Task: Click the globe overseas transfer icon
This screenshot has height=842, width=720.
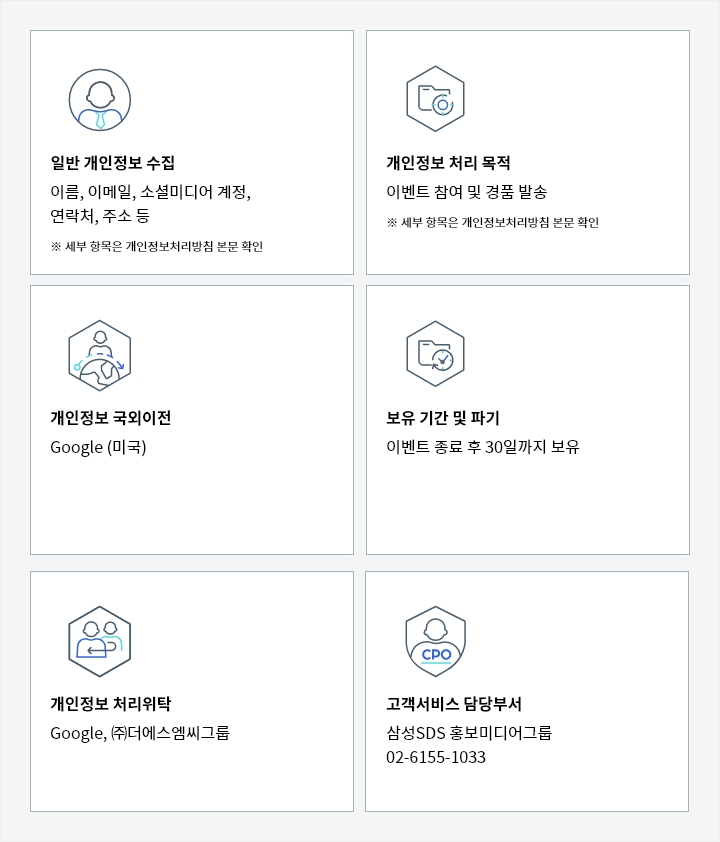Action: click(100, 355)
